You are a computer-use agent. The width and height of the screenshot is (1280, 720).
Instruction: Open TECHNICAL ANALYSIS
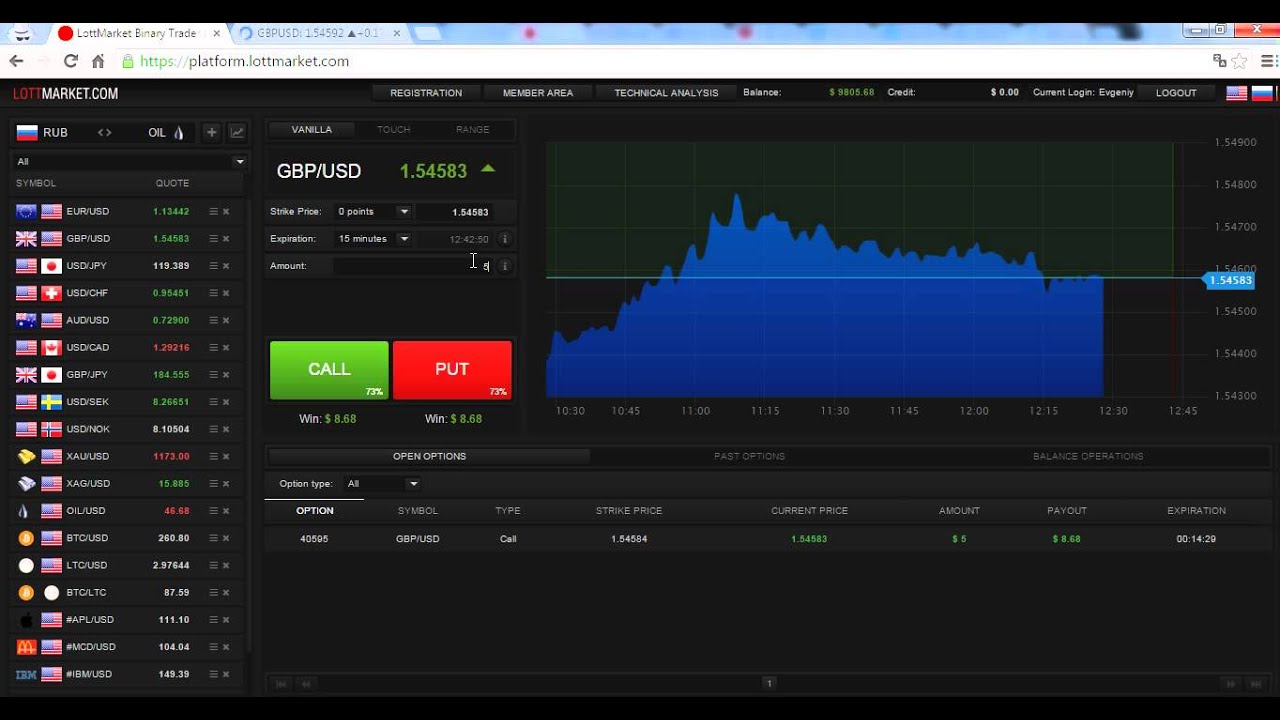coord(666,92)
